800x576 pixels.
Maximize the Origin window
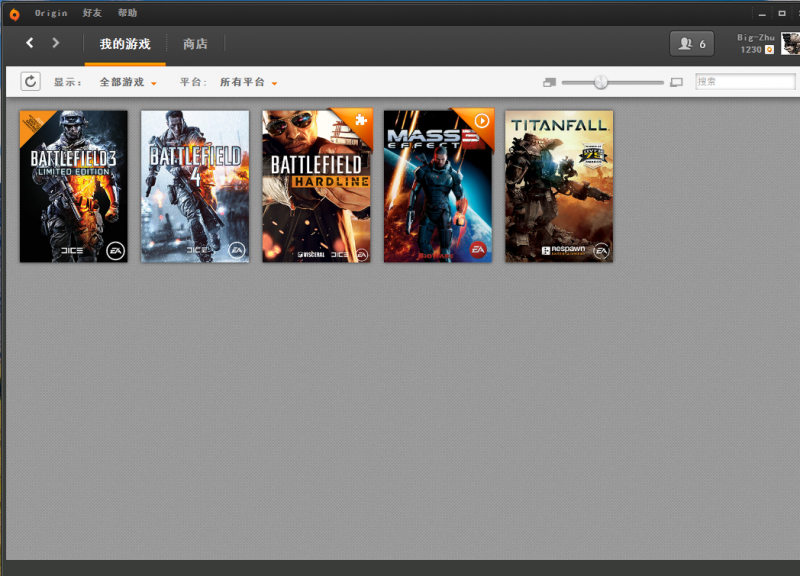pyautogui.click(x=782, y=14)
